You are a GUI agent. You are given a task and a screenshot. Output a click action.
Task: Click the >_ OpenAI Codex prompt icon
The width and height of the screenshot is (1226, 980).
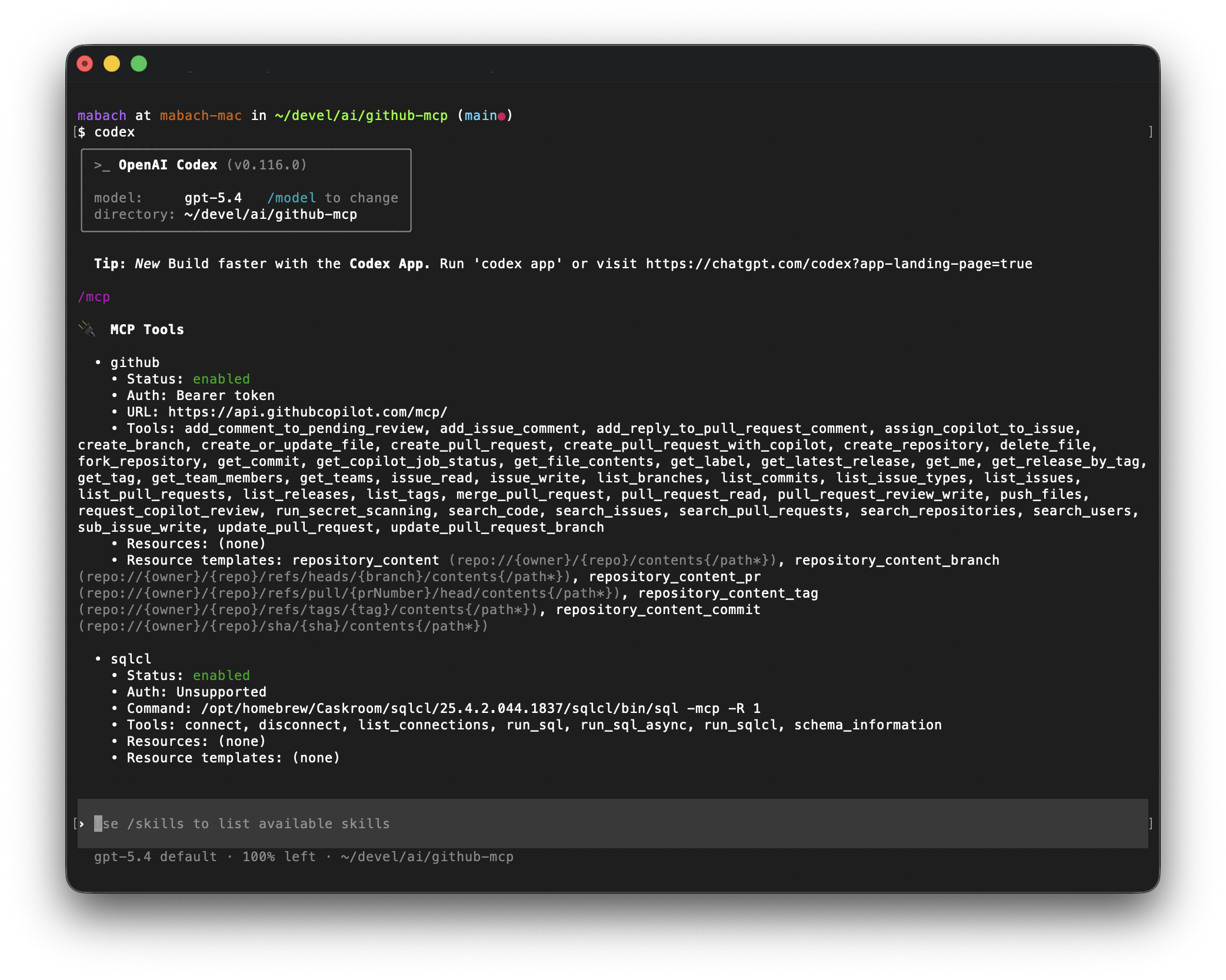coord(102,165)
